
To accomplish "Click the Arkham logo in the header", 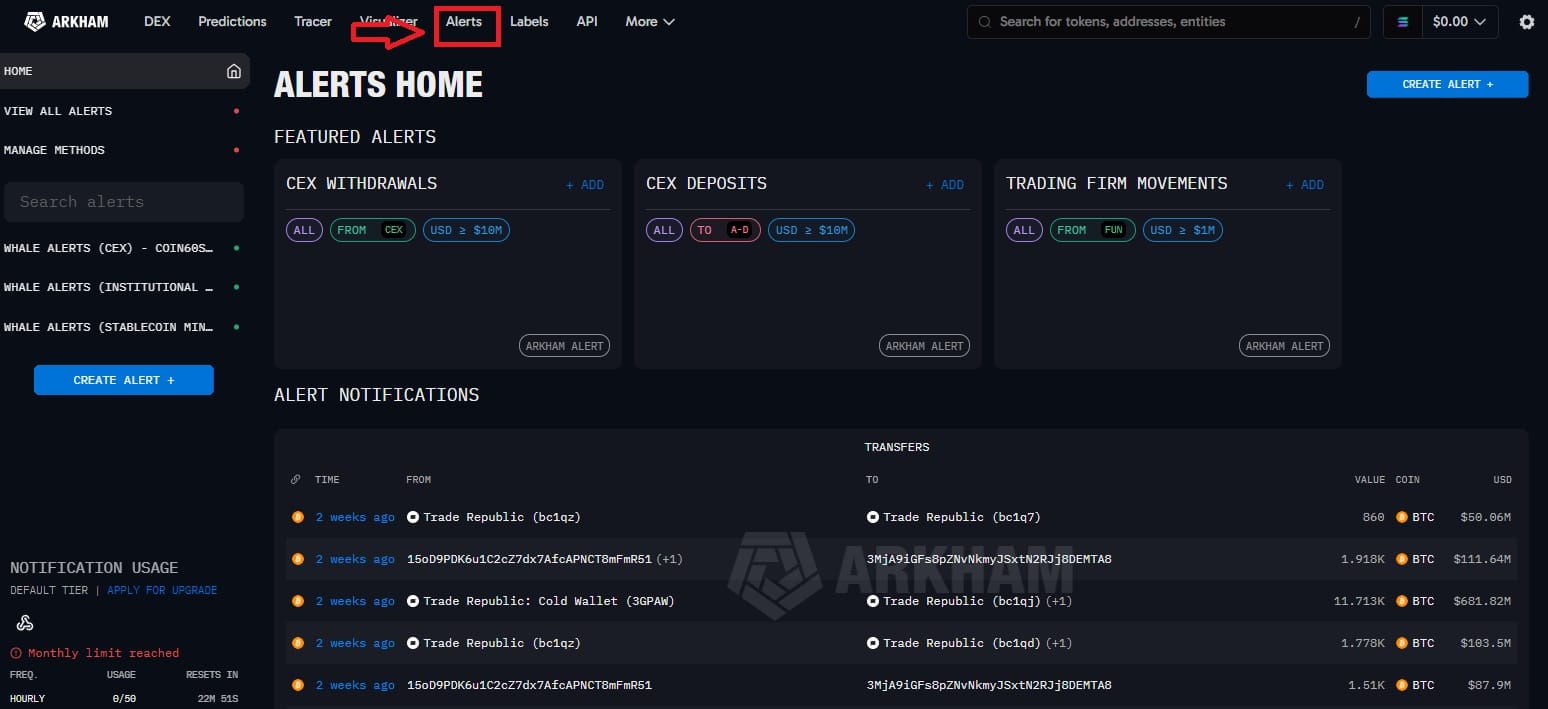I will click(x=66, y=21).
